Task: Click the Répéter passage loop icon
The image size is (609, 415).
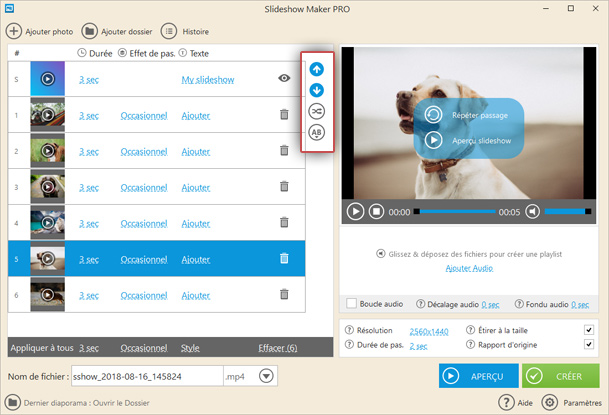Action: (433, 115)
